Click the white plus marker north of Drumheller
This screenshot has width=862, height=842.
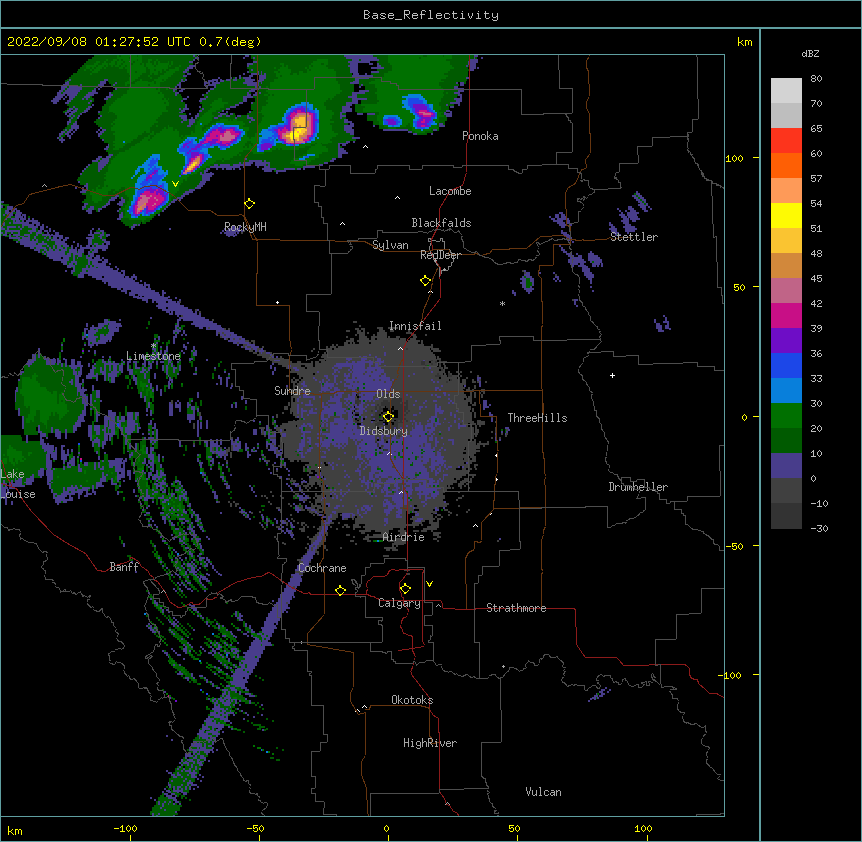click(x=612, y=375)
